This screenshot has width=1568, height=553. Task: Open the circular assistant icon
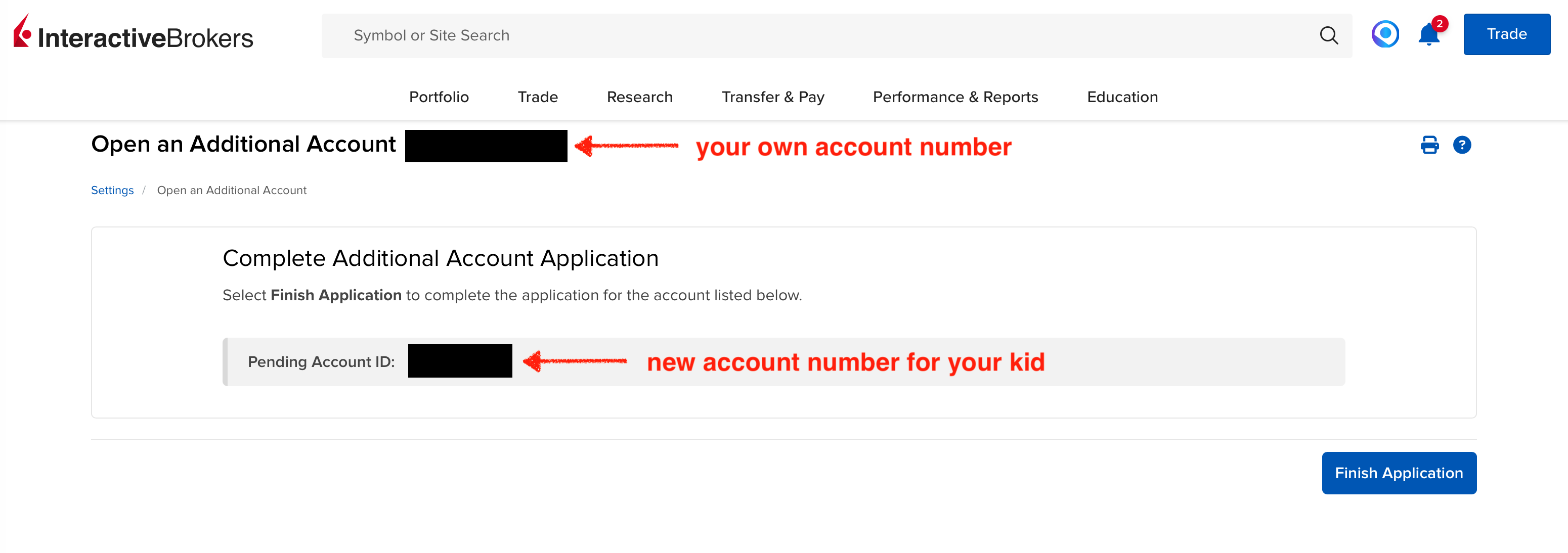(x=1385, y=34)
